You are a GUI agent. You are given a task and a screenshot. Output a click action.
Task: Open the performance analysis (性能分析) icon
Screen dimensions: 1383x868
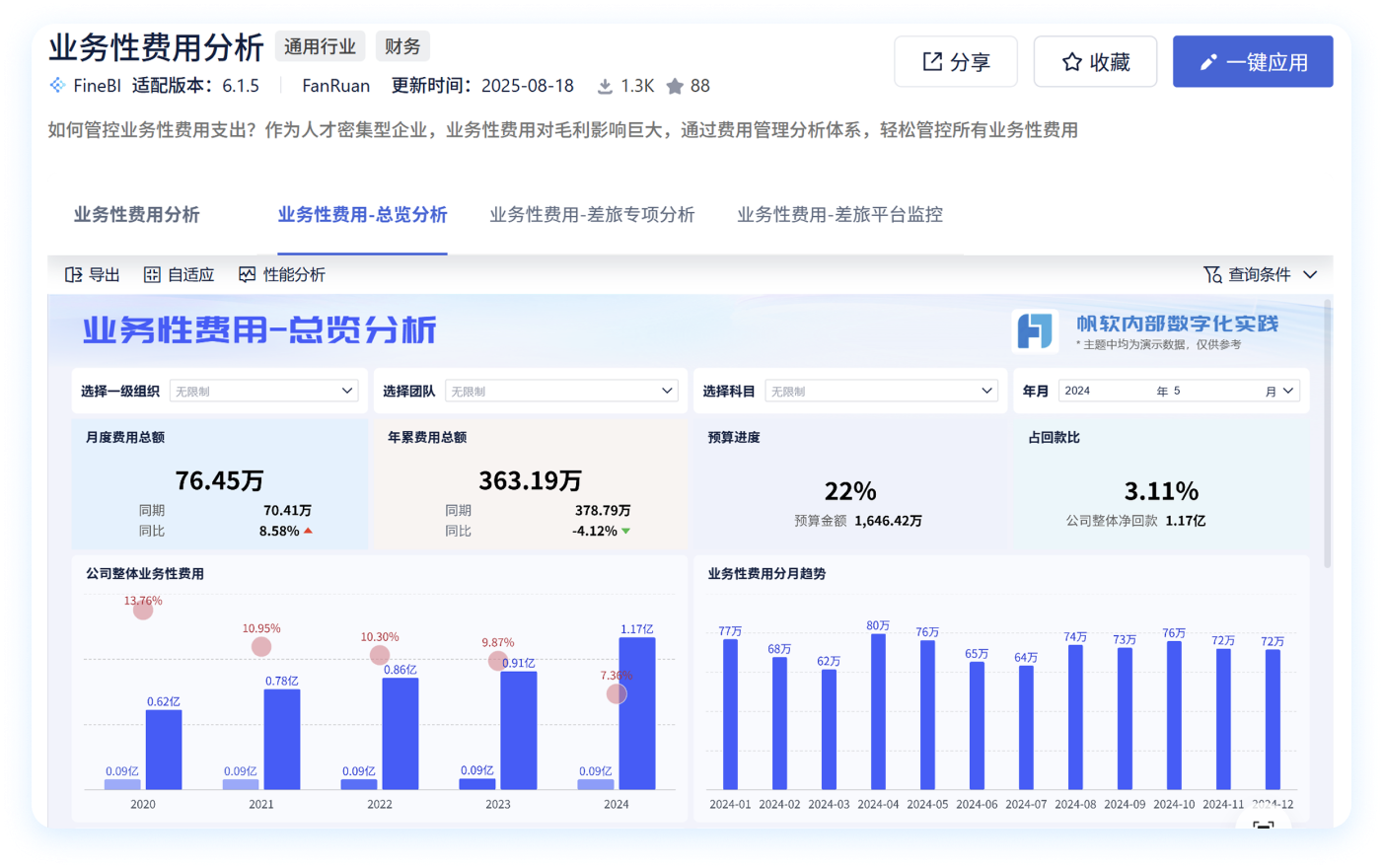coord(248,275)
